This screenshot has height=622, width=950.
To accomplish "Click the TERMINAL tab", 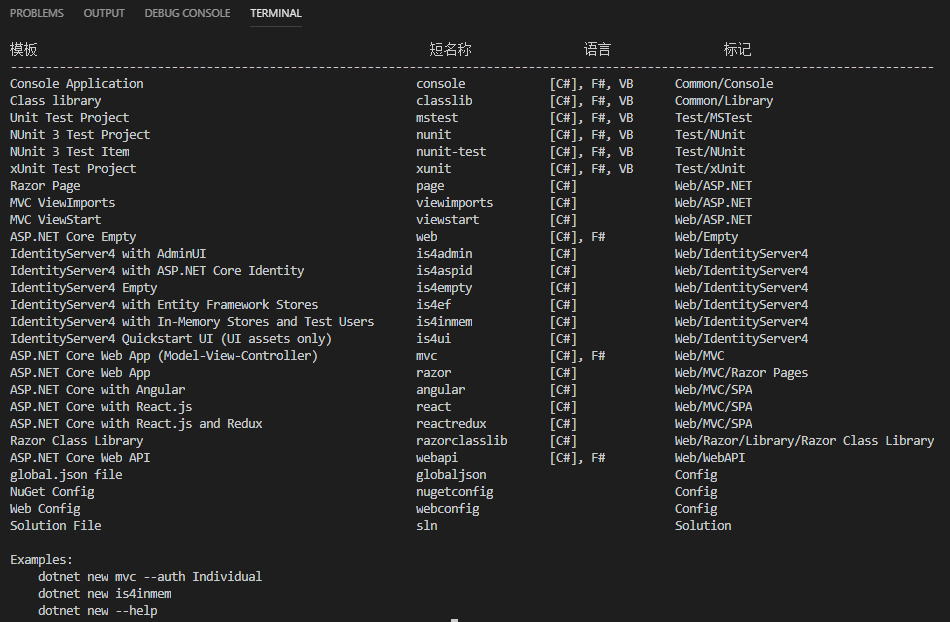I will point(276,13).
